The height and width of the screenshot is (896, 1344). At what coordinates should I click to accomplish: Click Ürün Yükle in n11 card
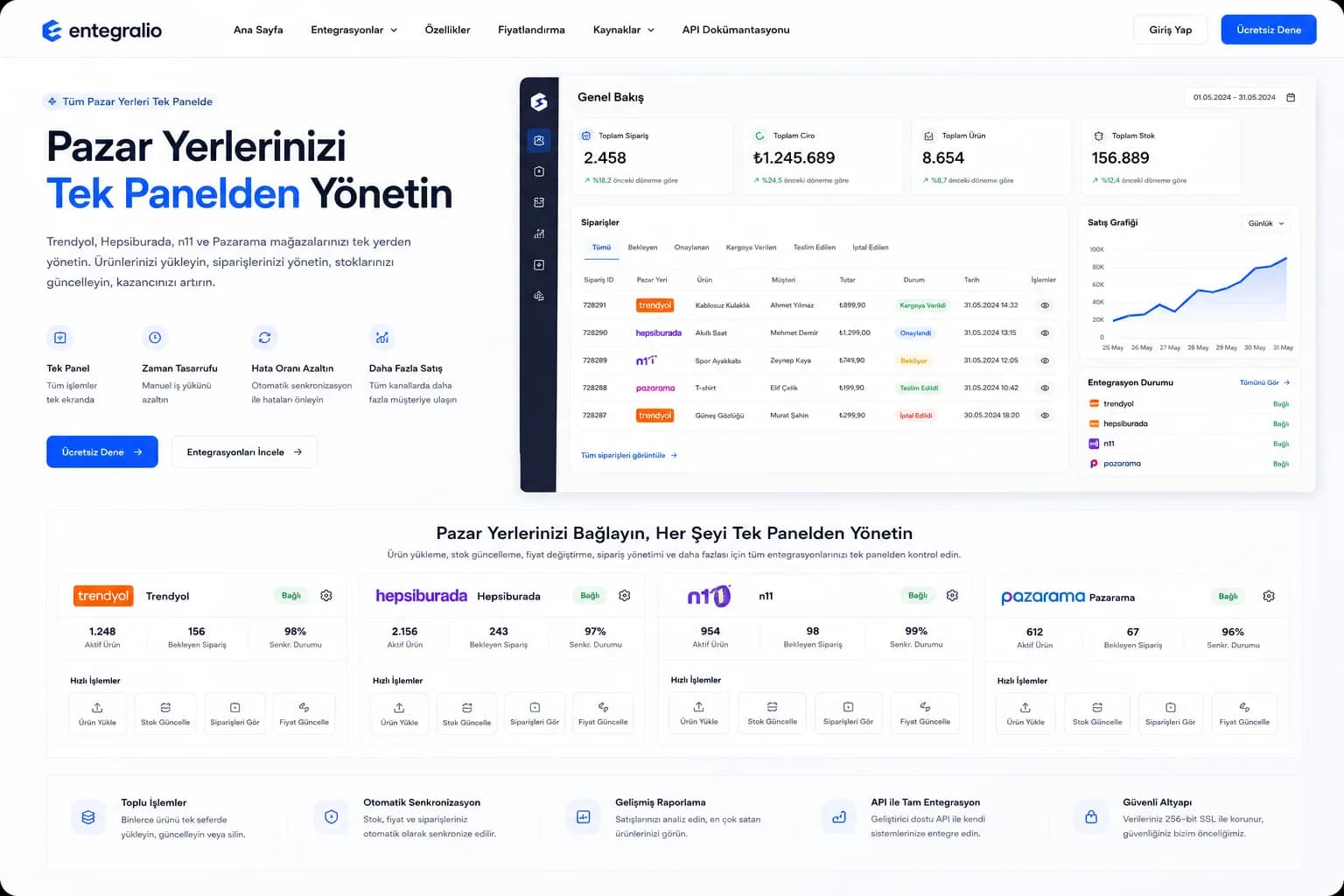pyautogui.click(x=699, y=713)
